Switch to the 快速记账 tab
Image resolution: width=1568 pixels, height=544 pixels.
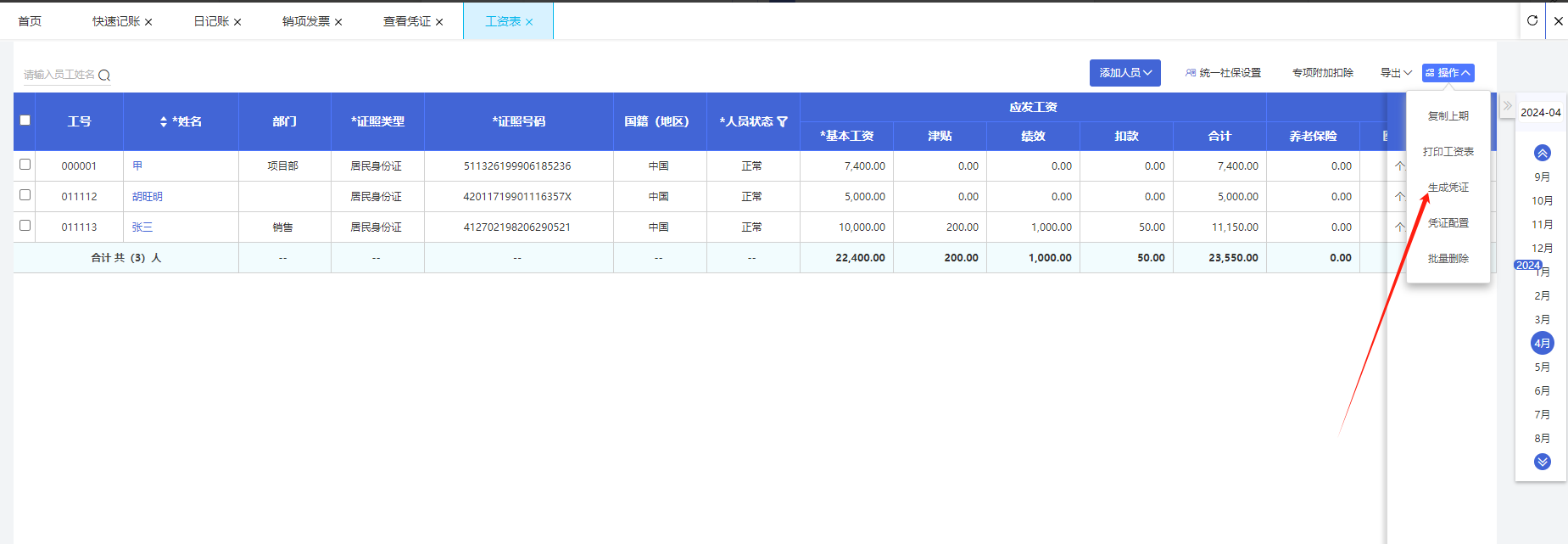pyautogui.click(x=116, y=21)
